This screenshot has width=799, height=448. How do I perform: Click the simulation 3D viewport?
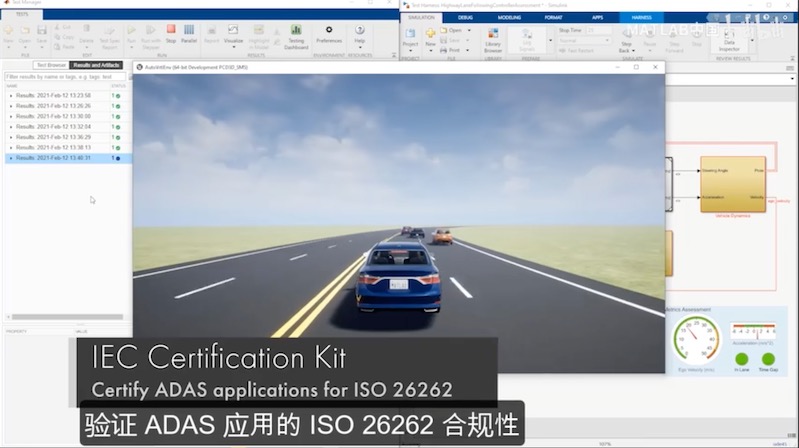coord(398,222)
